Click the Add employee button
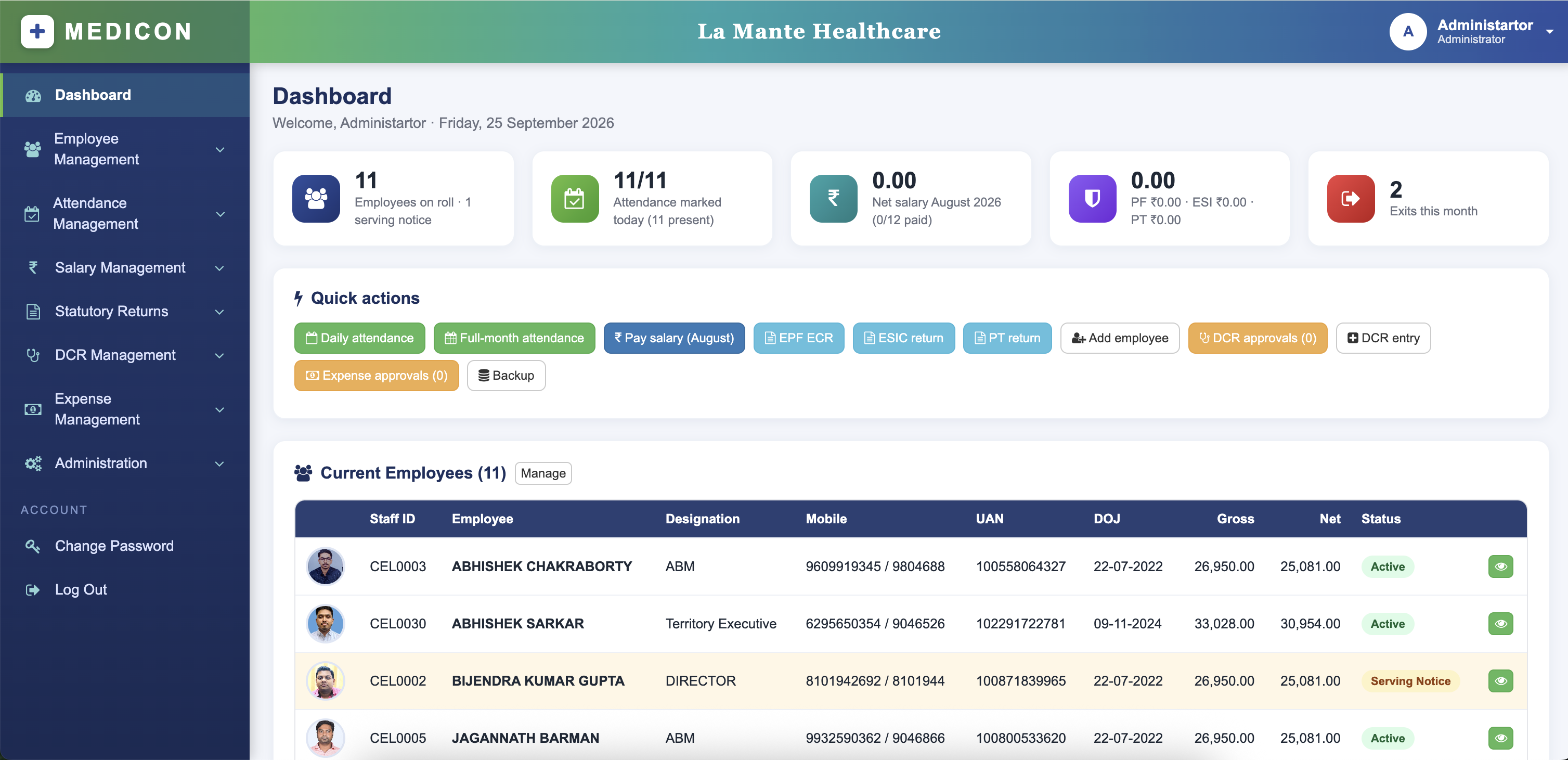 (x=1120, y=338)
